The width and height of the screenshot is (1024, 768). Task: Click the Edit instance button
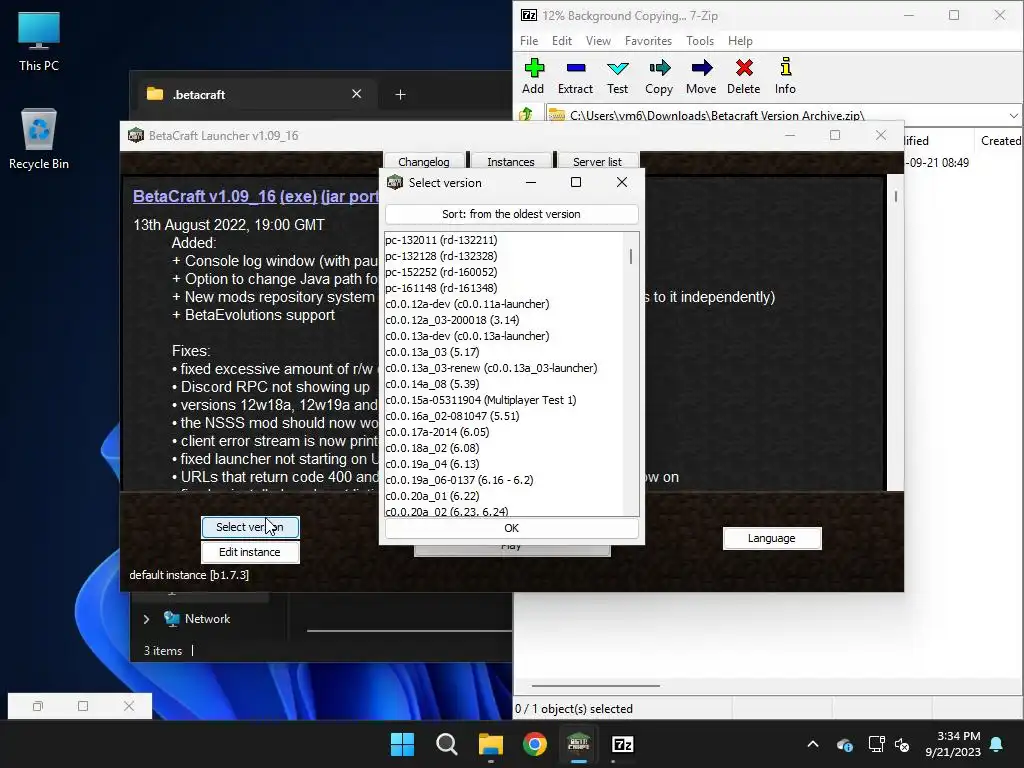249,552
